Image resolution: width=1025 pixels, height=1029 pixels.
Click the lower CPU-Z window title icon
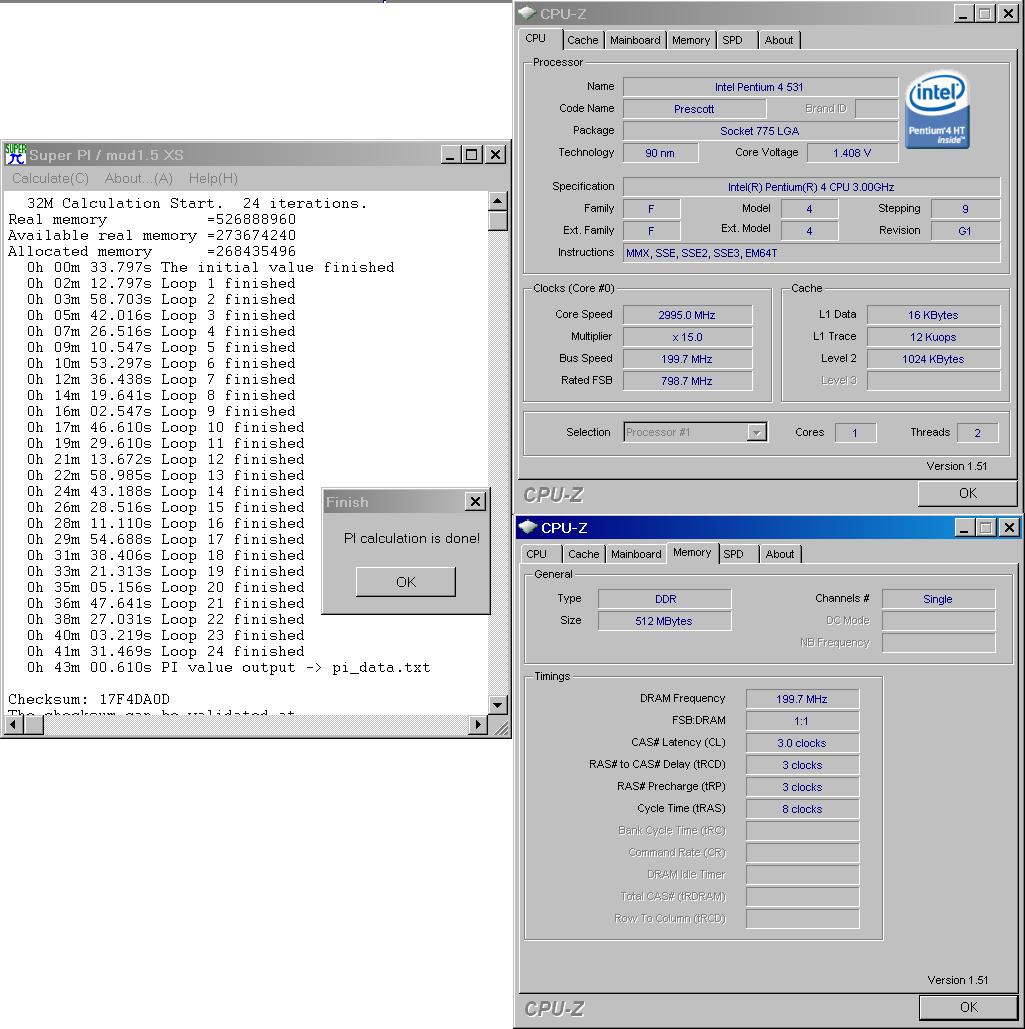[x=528, y=527]
